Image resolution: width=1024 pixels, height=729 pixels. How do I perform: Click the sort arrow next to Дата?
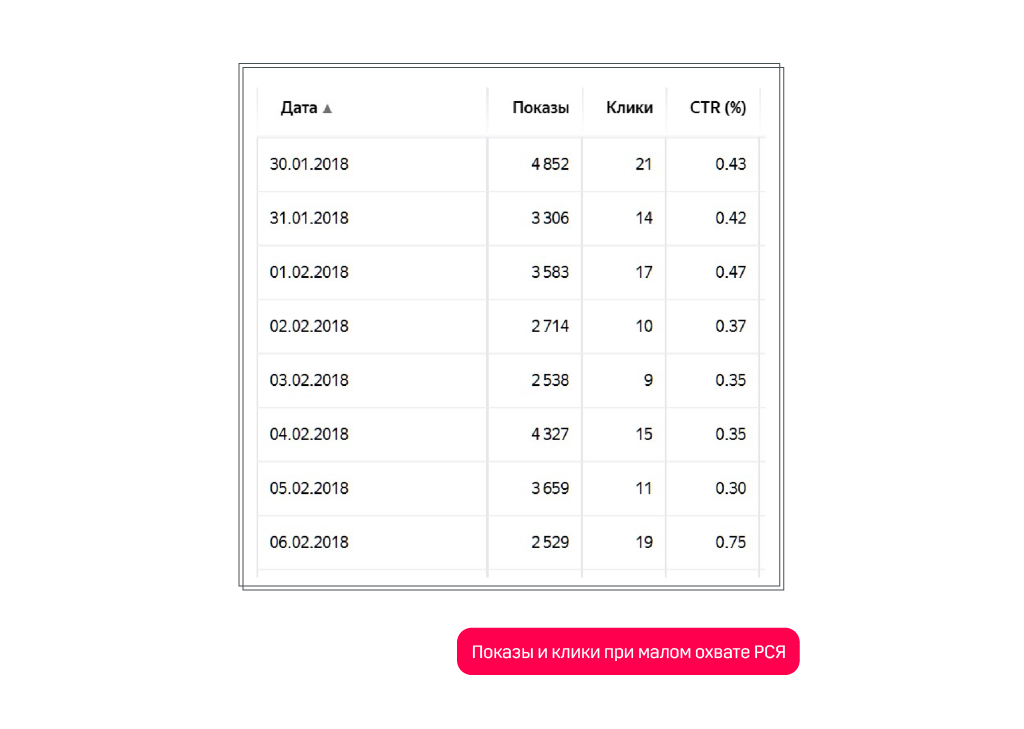(x=327, y=109)
